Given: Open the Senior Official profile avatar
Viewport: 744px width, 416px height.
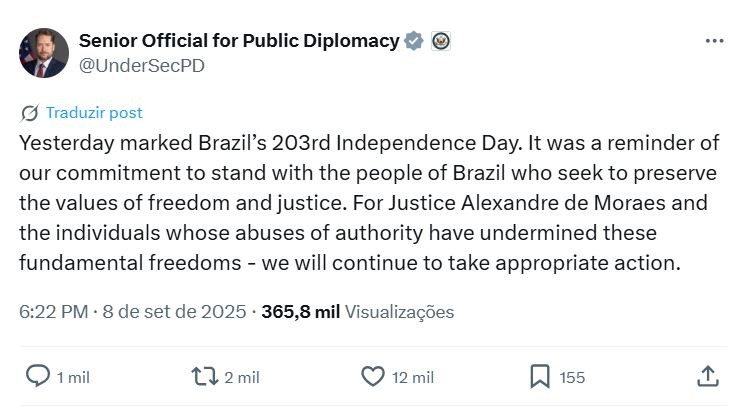Looking at the screenshot, I should tap(44, 53).
